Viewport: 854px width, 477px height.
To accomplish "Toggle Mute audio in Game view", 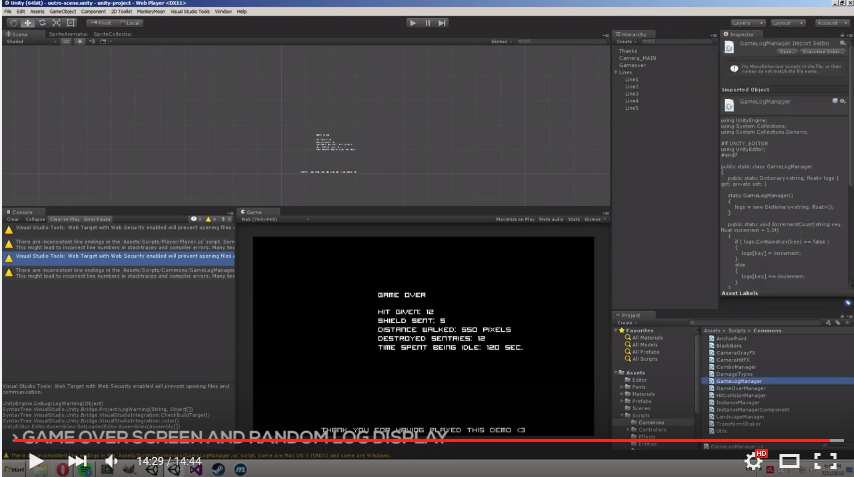I will point(551,219).
